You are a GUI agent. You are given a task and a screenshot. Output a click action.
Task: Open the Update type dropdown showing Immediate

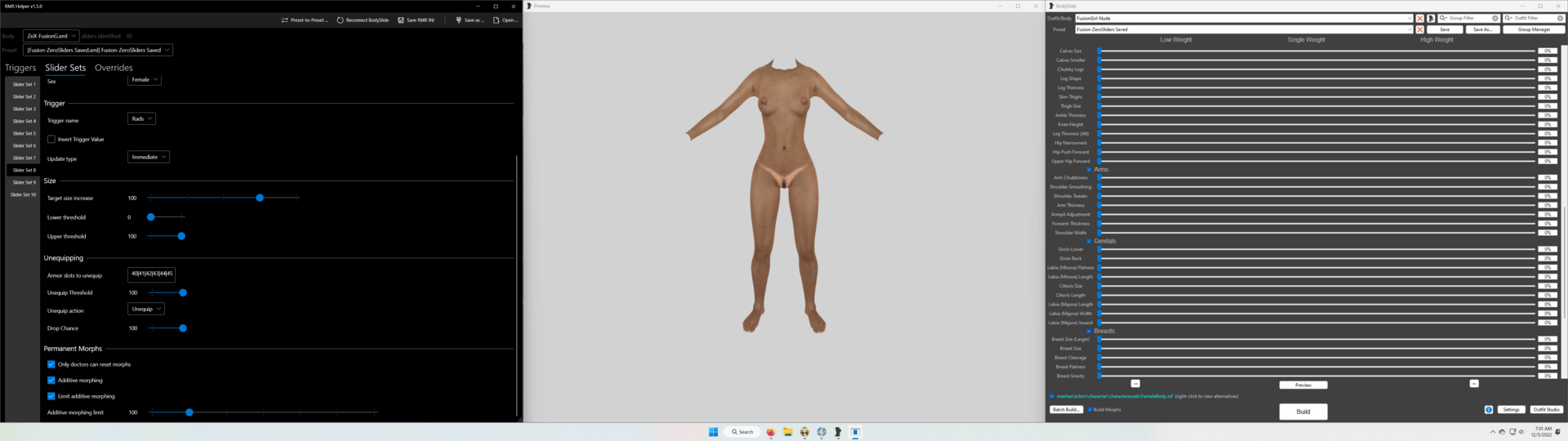pos(149,157)
